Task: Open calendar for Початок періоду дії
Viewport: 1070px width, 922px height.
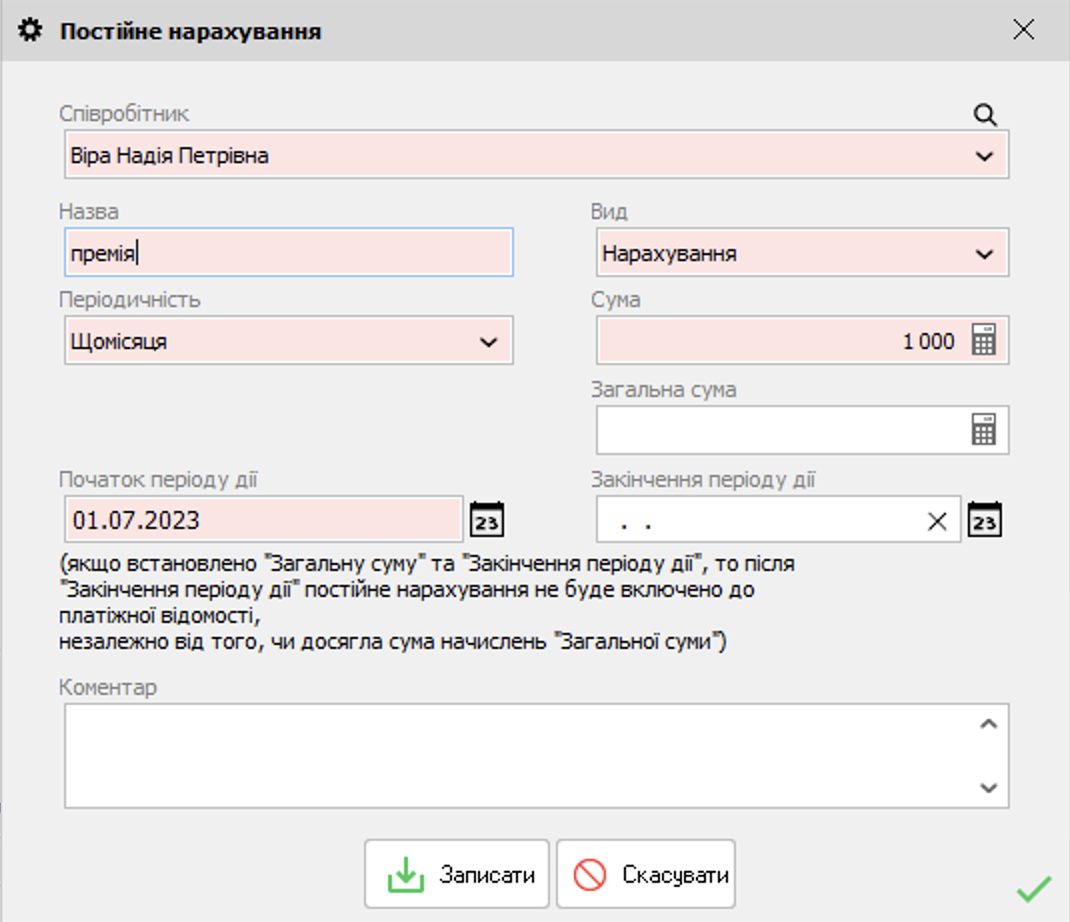Action: coord(487,520)
